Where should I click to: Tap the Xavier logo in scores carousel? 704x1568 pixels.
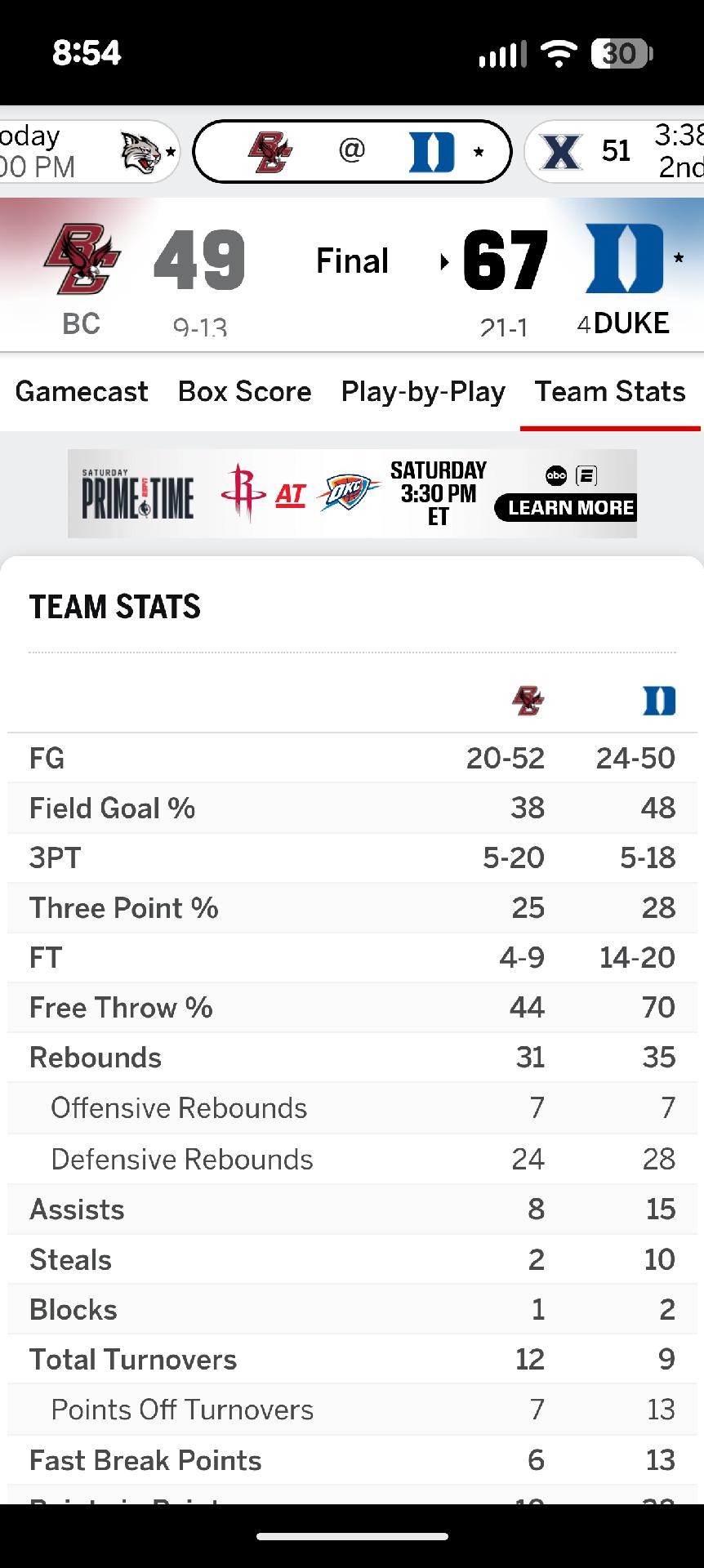(x=562, y=151)
